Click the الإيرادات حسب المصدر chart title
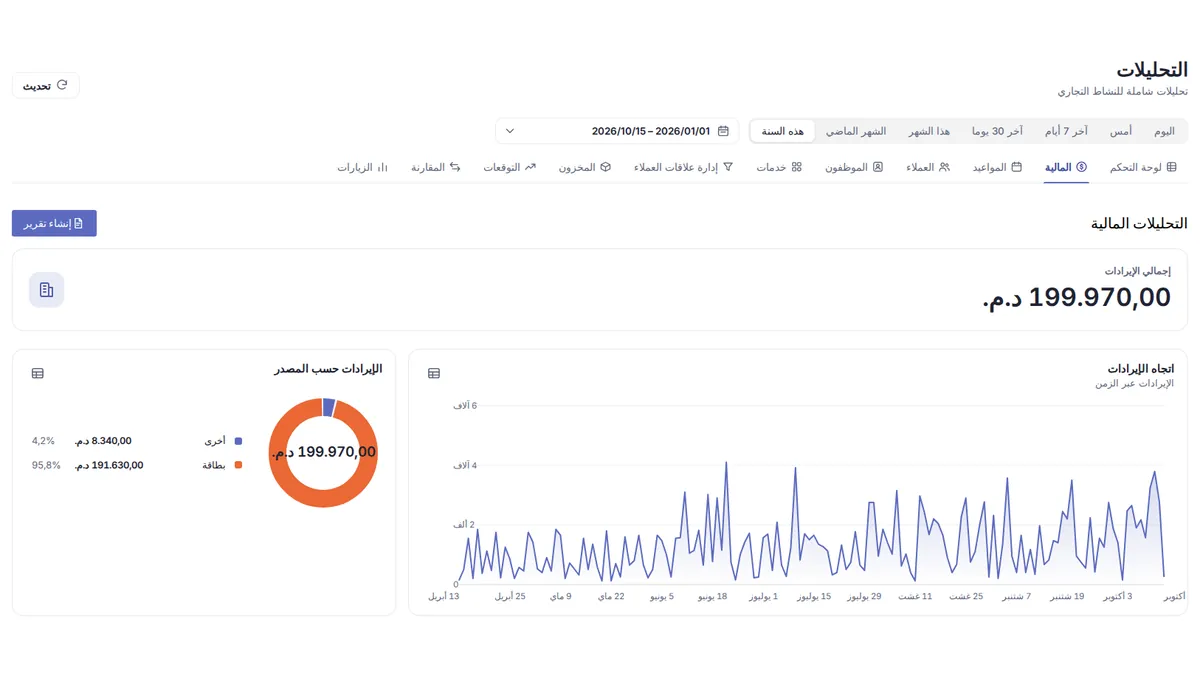This screenshot has width=1200, height=675. point(328,368)
